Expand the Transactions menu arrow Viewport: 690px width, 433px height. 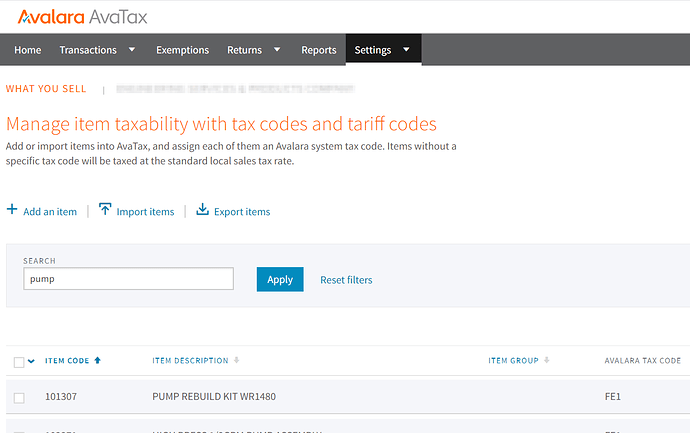(132, 50)
